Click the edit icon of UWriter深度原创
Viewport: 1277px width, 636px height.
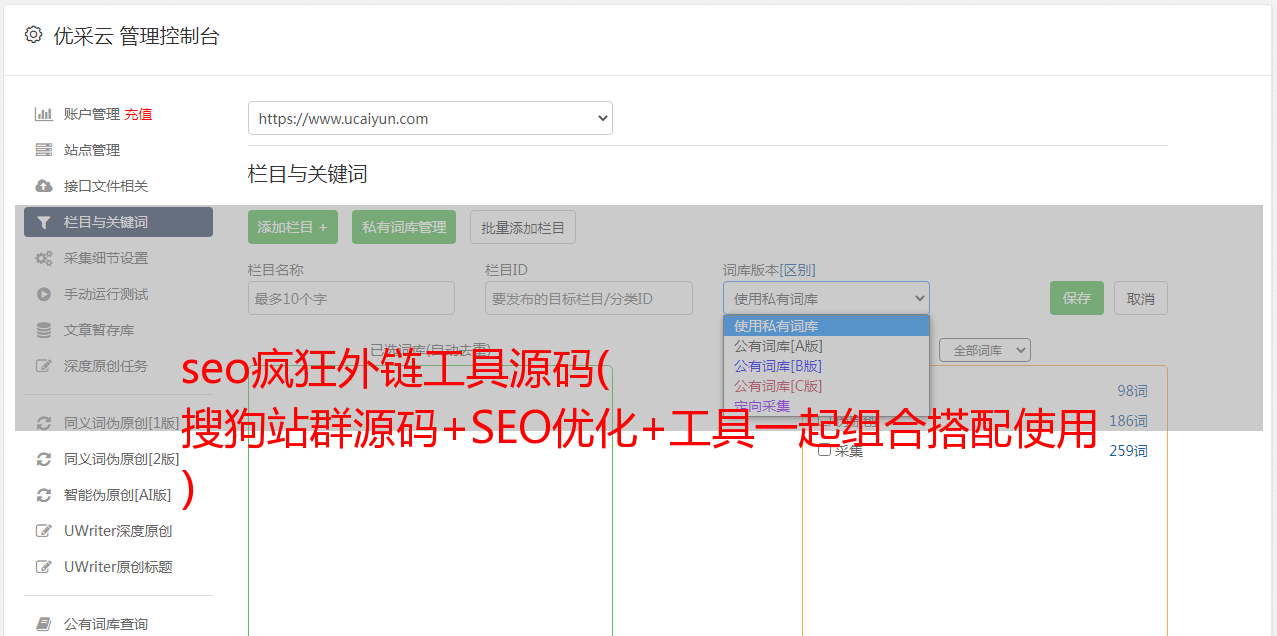point(43,531)
